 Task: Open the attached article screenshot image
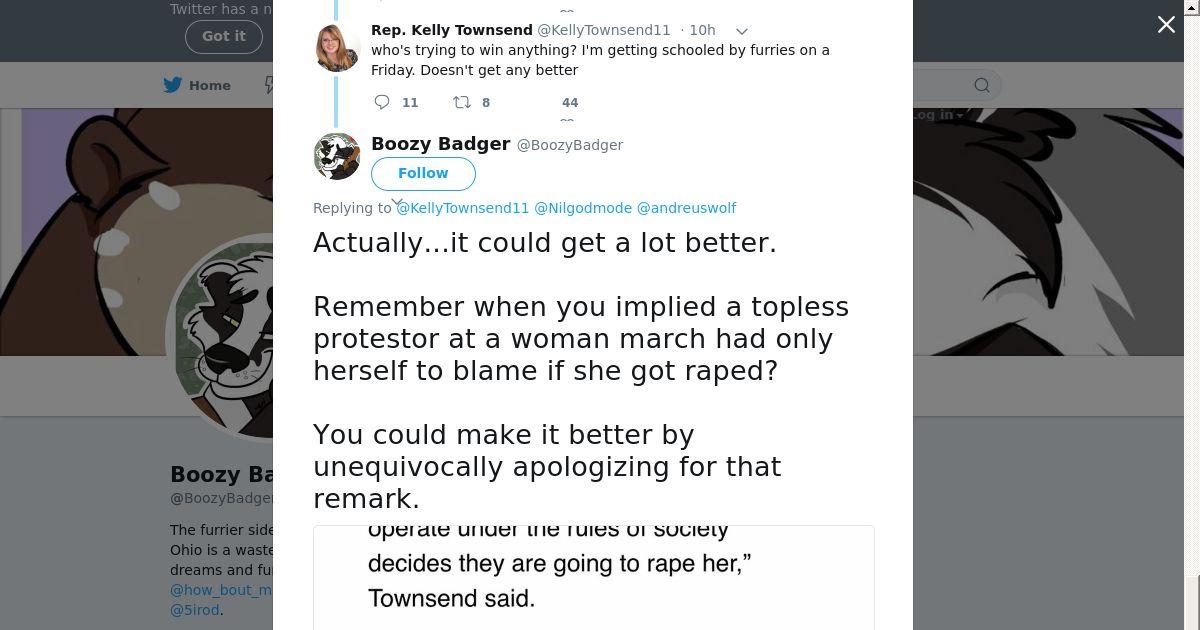(593, 577)
